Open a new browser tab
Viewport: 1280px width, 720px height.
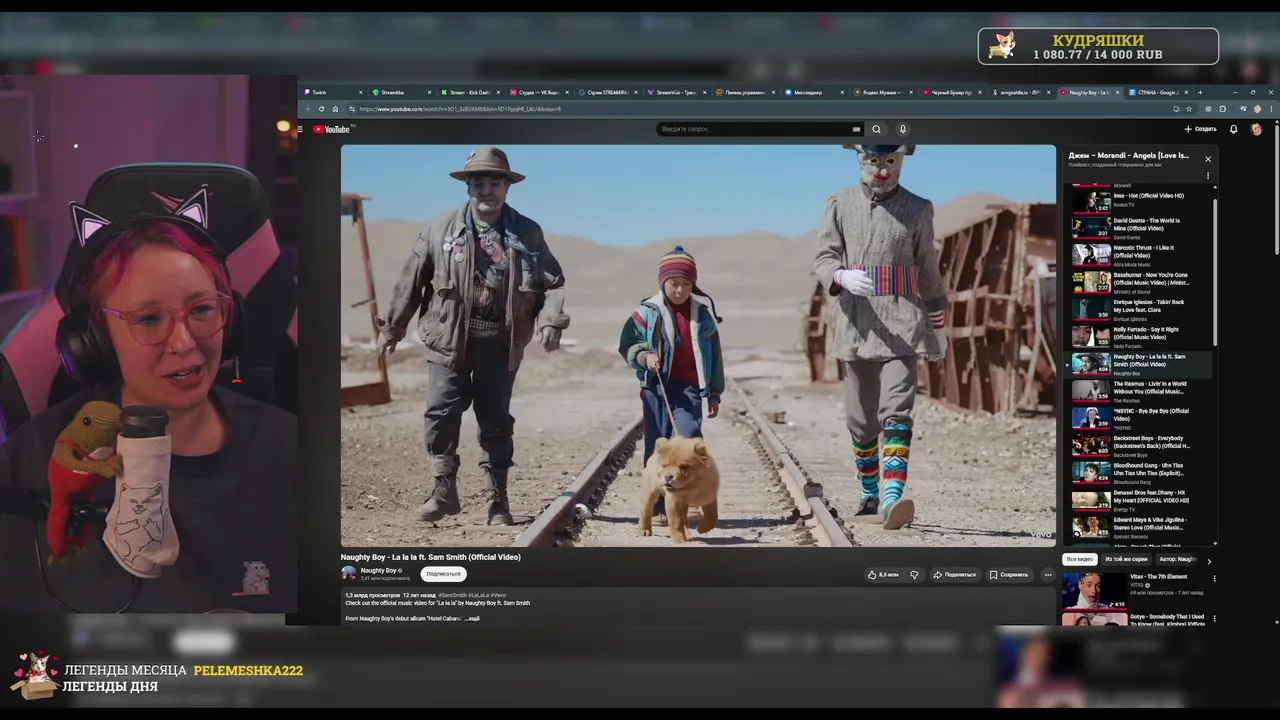1200,92
